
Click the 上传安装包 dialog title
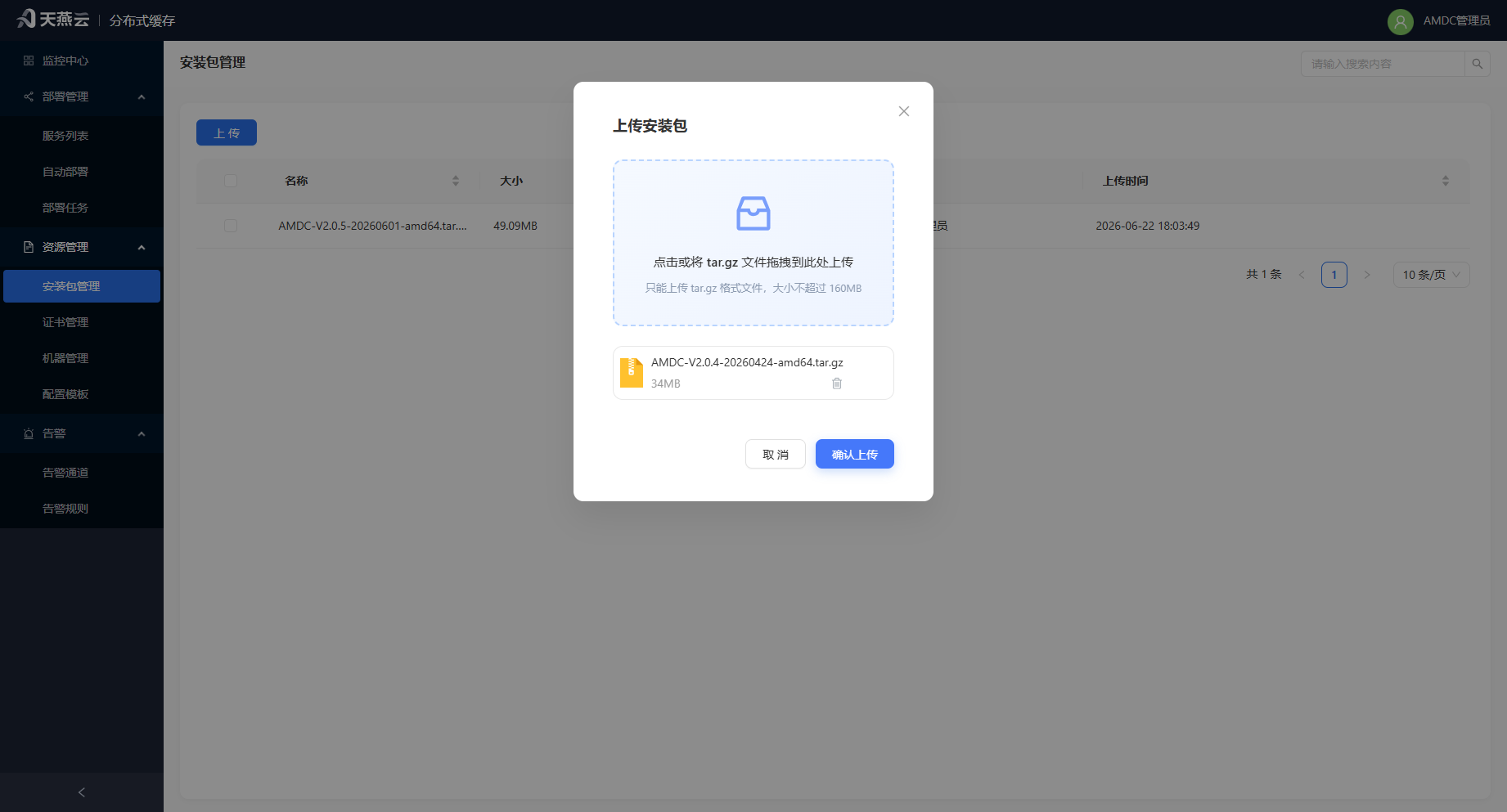pos(650,126)
